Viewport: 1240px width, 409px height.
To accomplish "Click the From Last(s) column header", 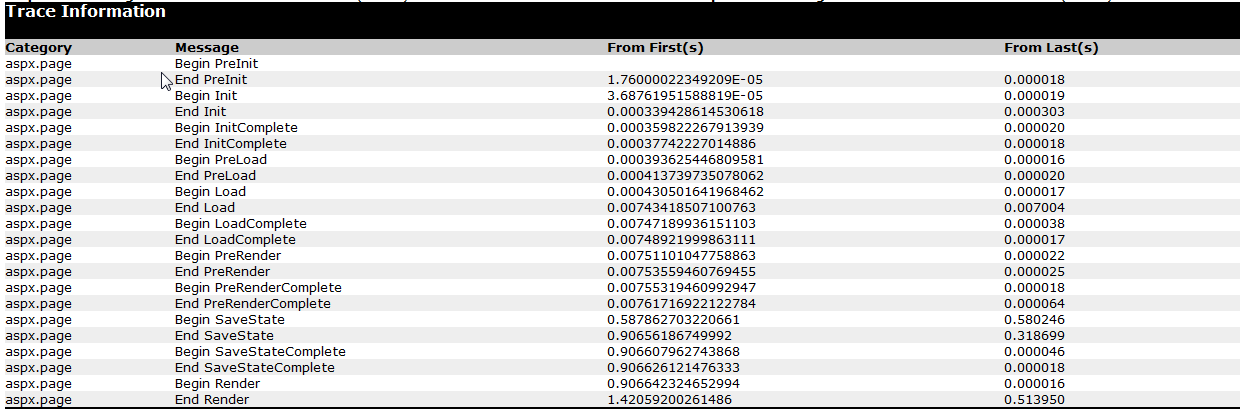I will coord(1052,47).
